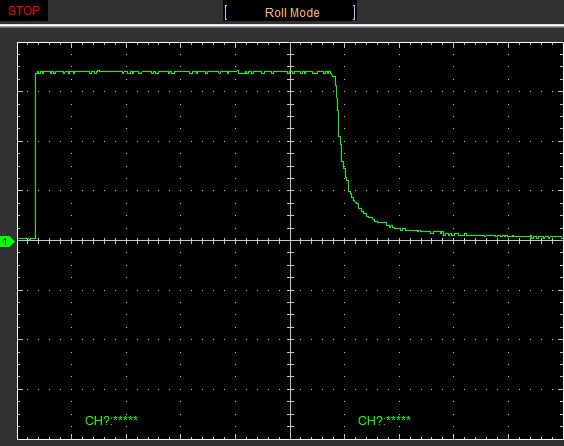The image size is (564, 446).
Task: Click the graticule center crosshair intersection
Action: click(x=291, y=240)
